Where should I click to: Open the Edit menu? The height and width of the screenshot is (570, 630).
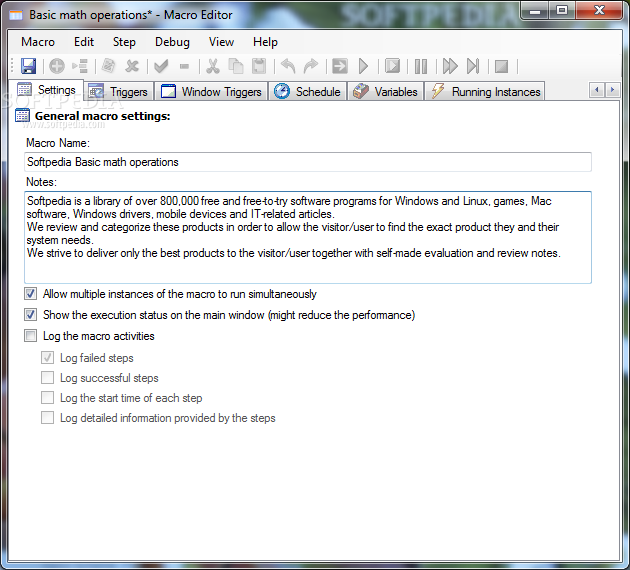(84, 42)
